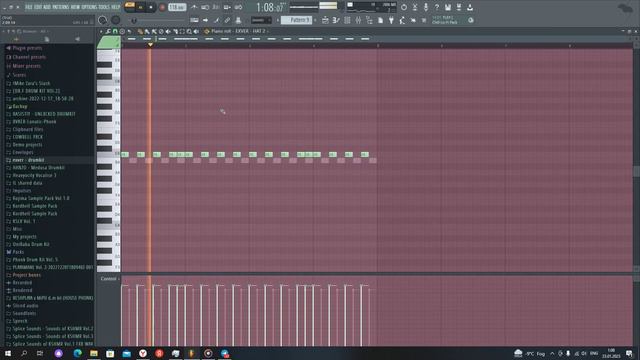Screen dimensions: 640x360
Task: Toggle the red Record button
Action: pyautogui.click(x=162, y=7)
